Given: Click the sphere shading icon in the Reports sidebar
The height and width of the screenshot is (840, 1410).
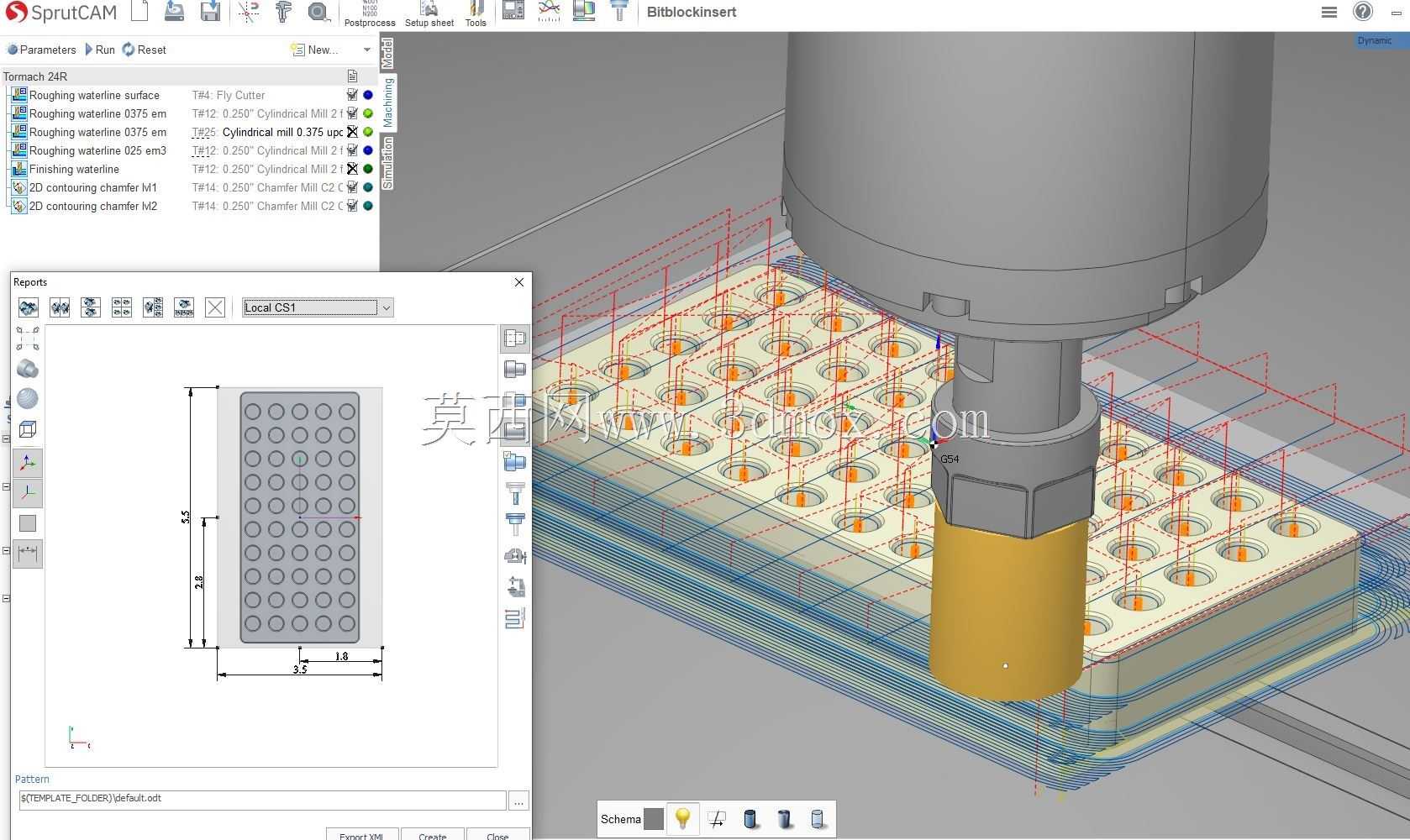Looking at the screenshot, I should pos(28,399).
